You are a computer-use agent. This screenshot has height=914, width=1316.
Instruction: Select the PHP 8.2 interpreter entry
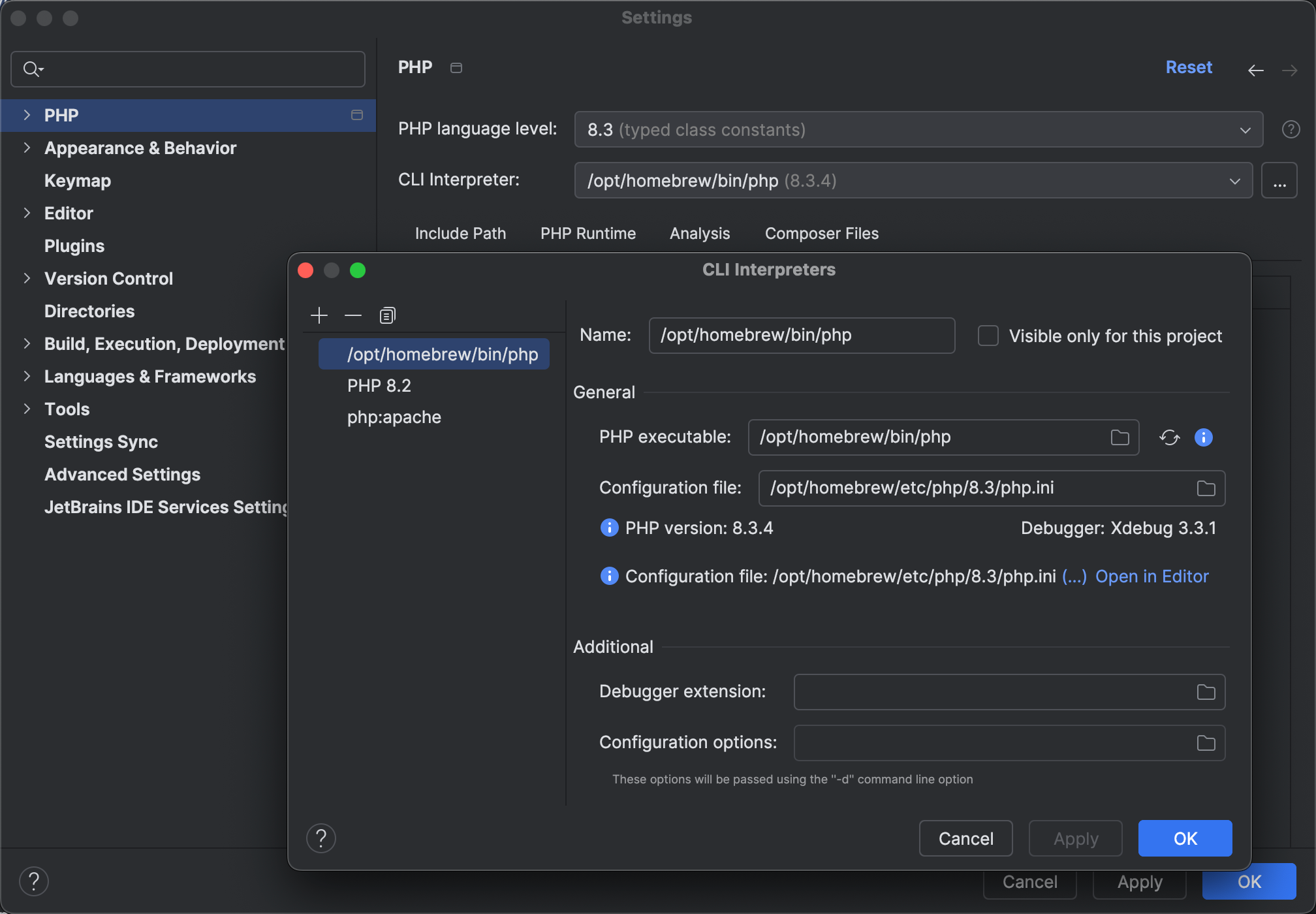[x=379, y=385]
